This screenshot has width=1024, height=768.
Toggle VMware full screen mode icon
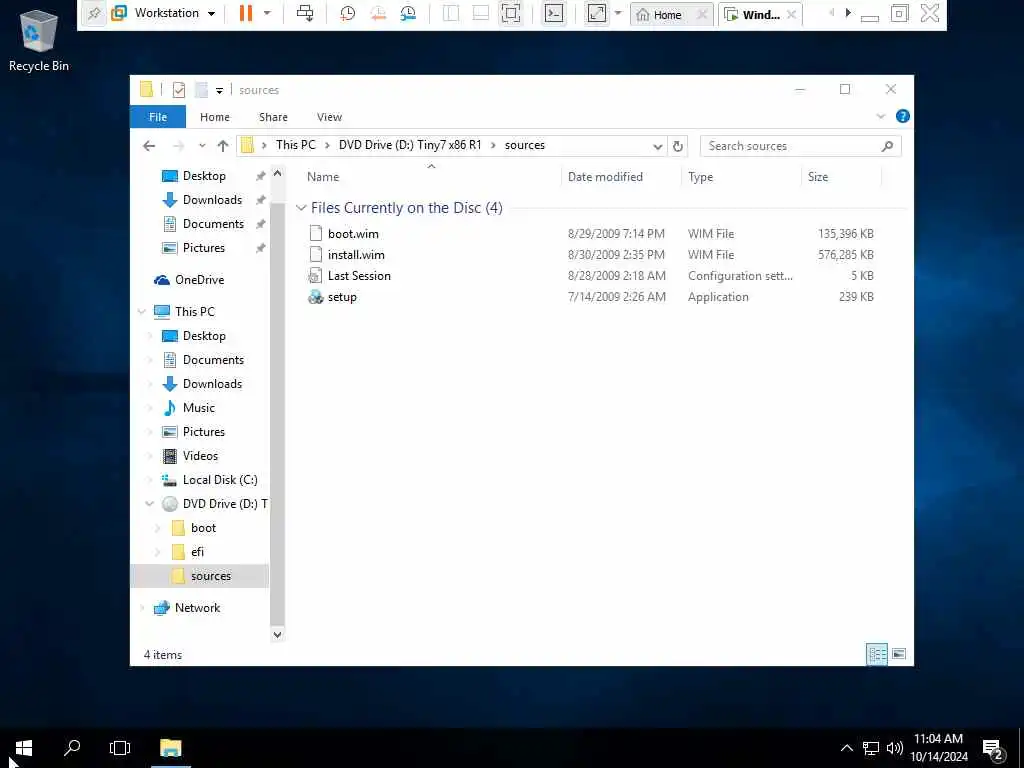click(x=511, y=13)
